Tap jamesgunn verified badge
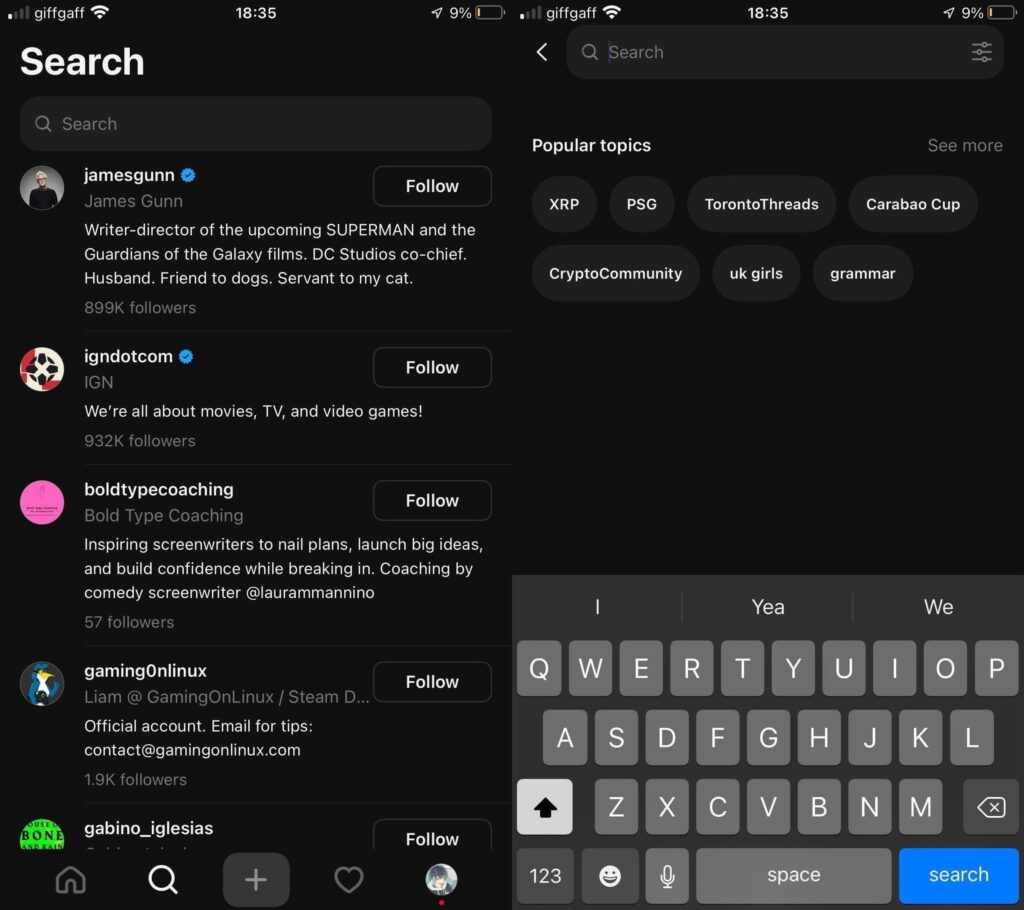This screenshot has width=1024, height=910. pos(188,175)
